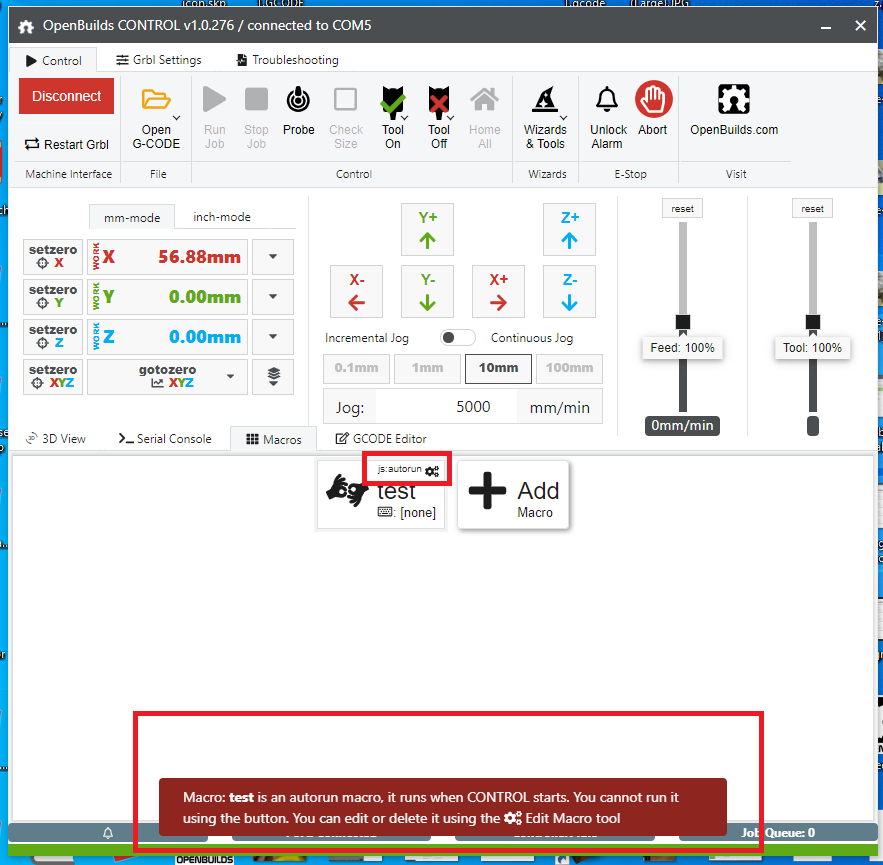Select the 100mm jog increment
The width and height of the screenshot is (883, 865).
(x=569, y=368)
